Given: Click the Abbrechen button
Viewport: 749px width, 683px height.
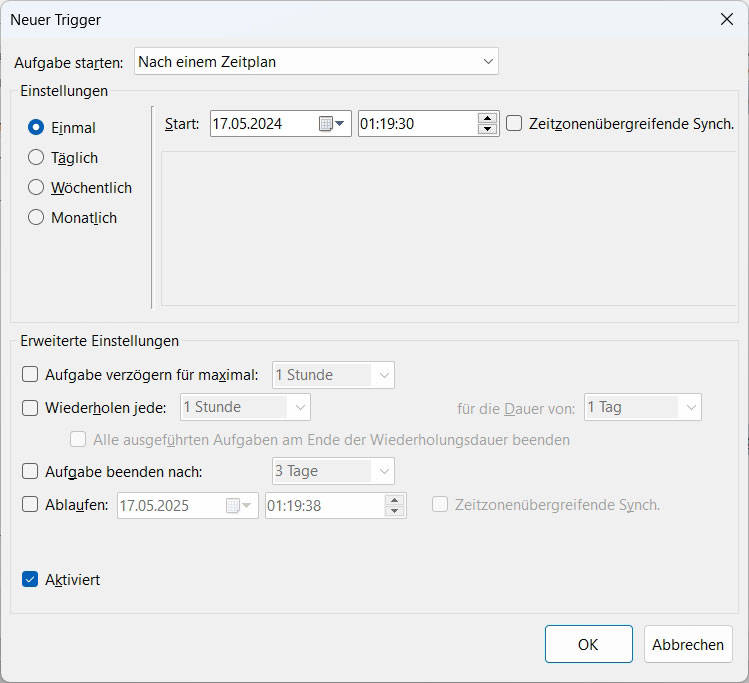Looking at the screenshot, I should [x=688, y=645].
